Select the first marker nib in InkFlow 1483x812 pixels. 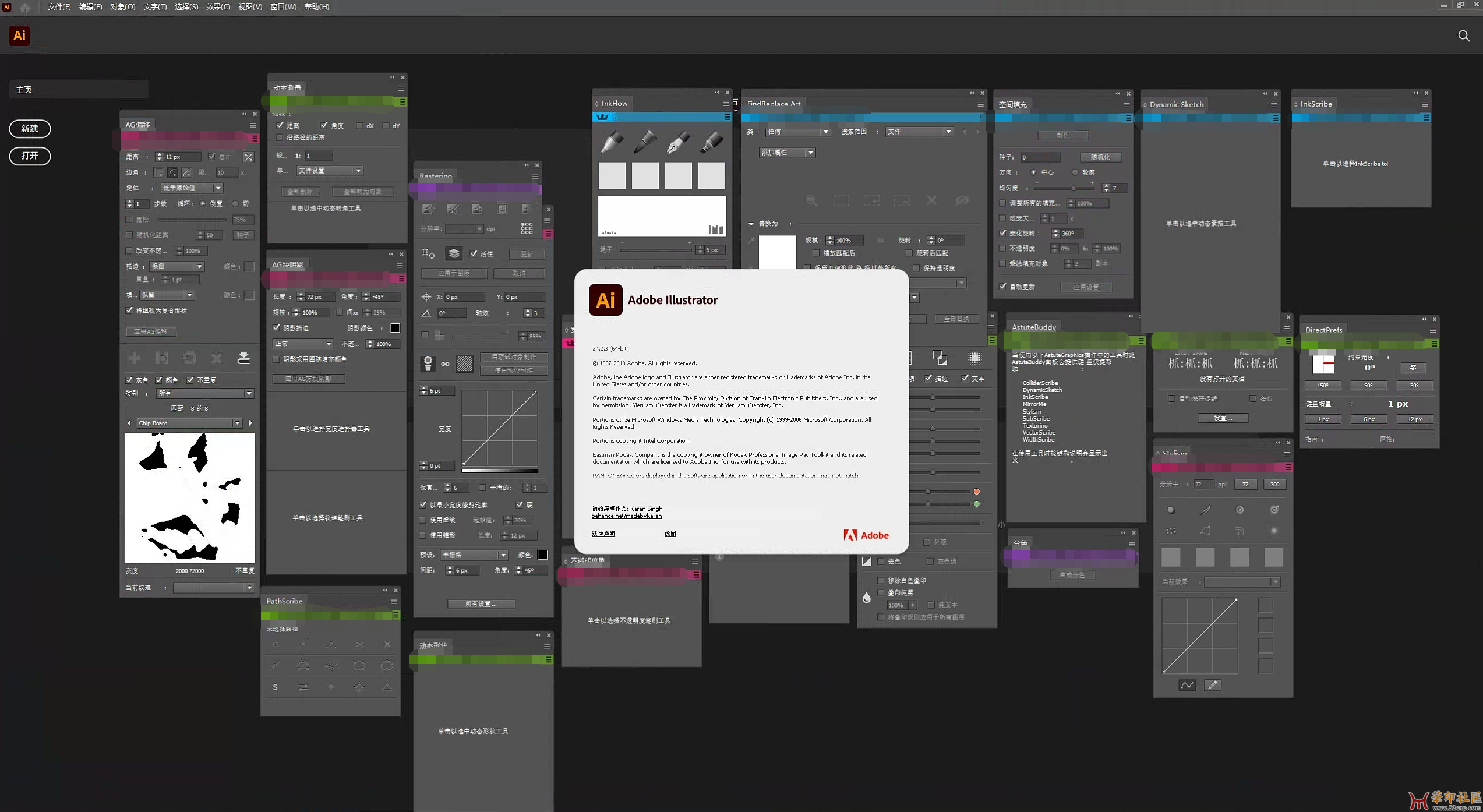pyautogui.click(x=612, y=142)
